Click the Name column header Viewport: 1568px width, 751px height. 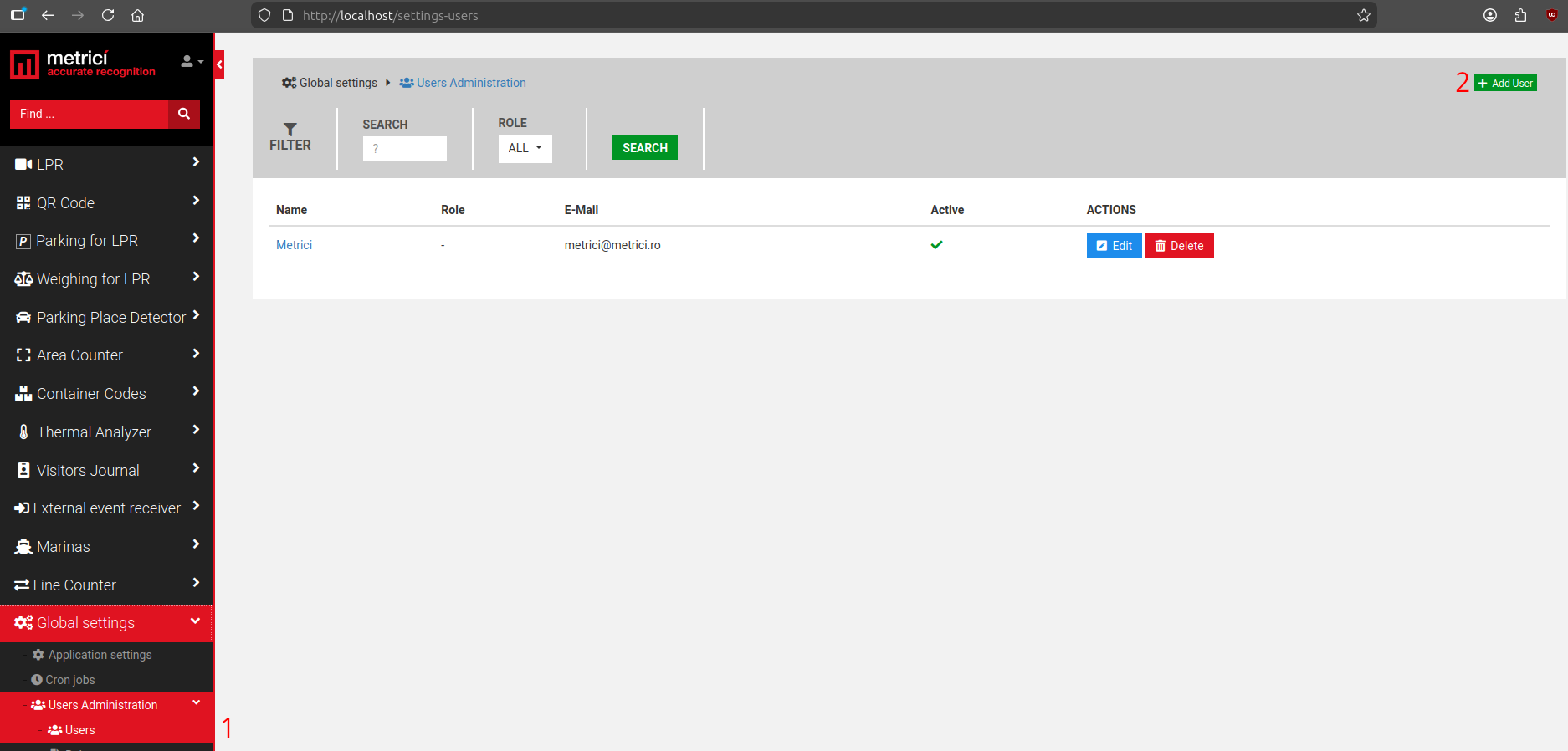pos(292,210)
